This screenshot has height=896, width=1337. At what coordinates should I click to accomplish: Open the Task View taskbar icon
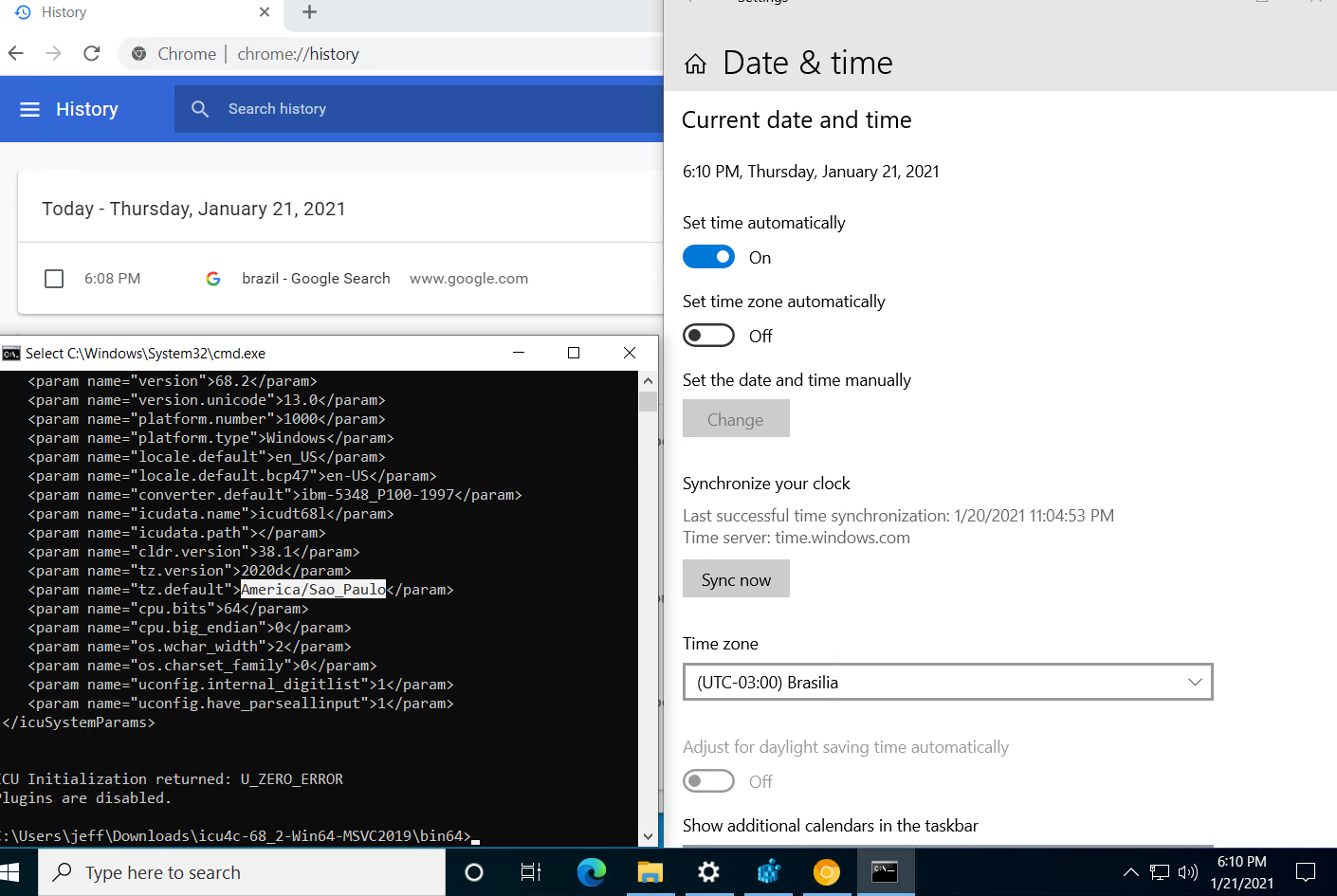pos(531,872)
